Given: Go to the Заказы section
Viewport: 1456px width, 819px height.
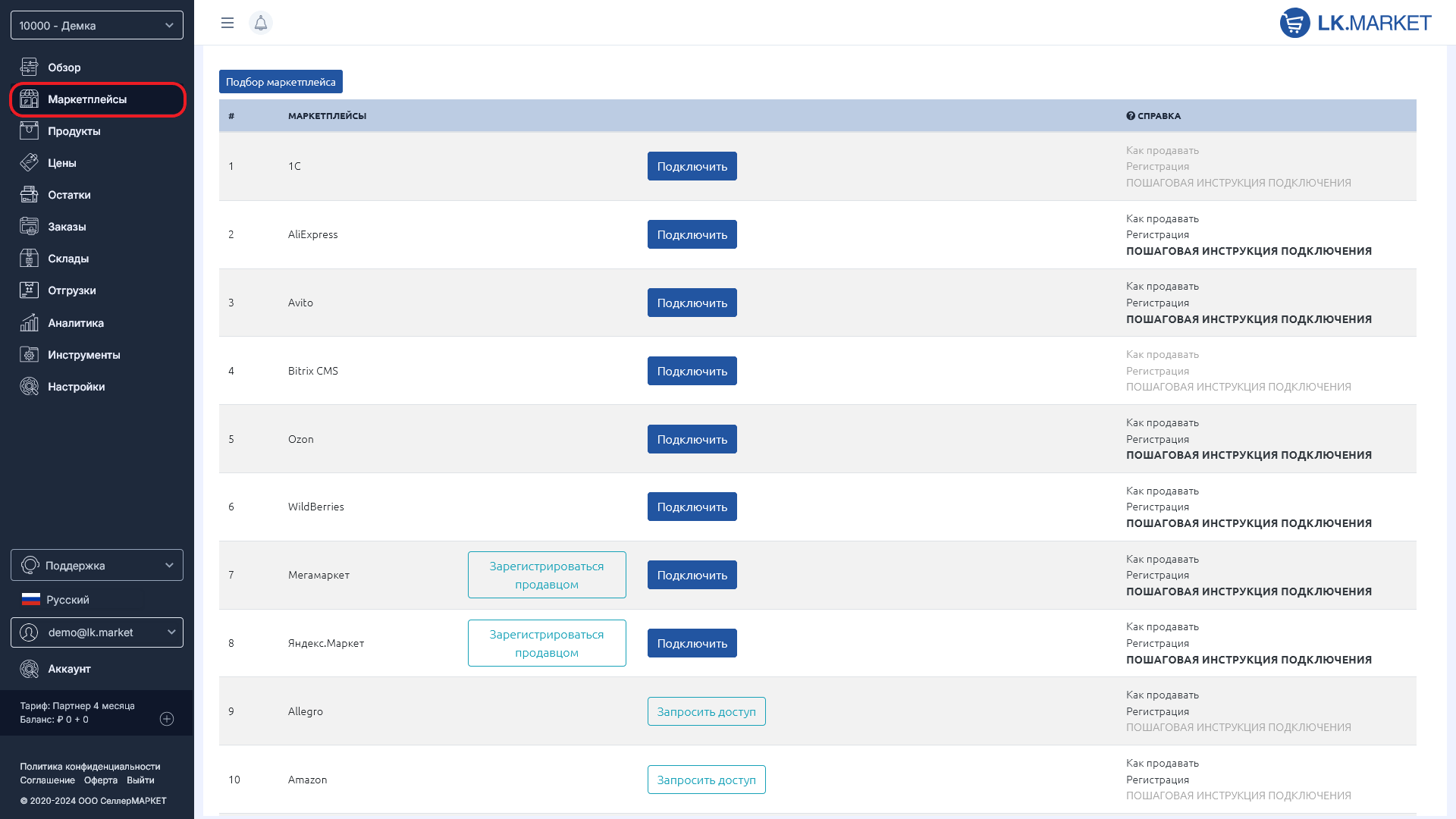Looking at the screenshot, I should [67, 226].
